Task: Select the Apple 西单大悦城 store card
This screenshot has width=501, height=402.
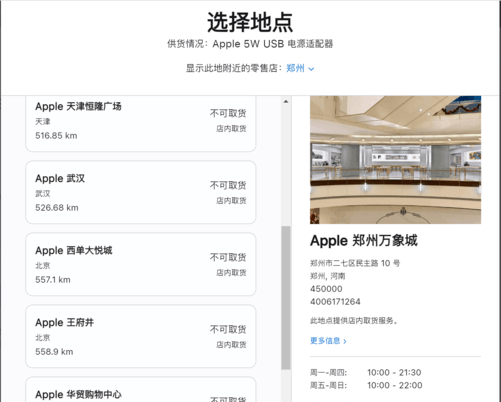Action: 141,264
